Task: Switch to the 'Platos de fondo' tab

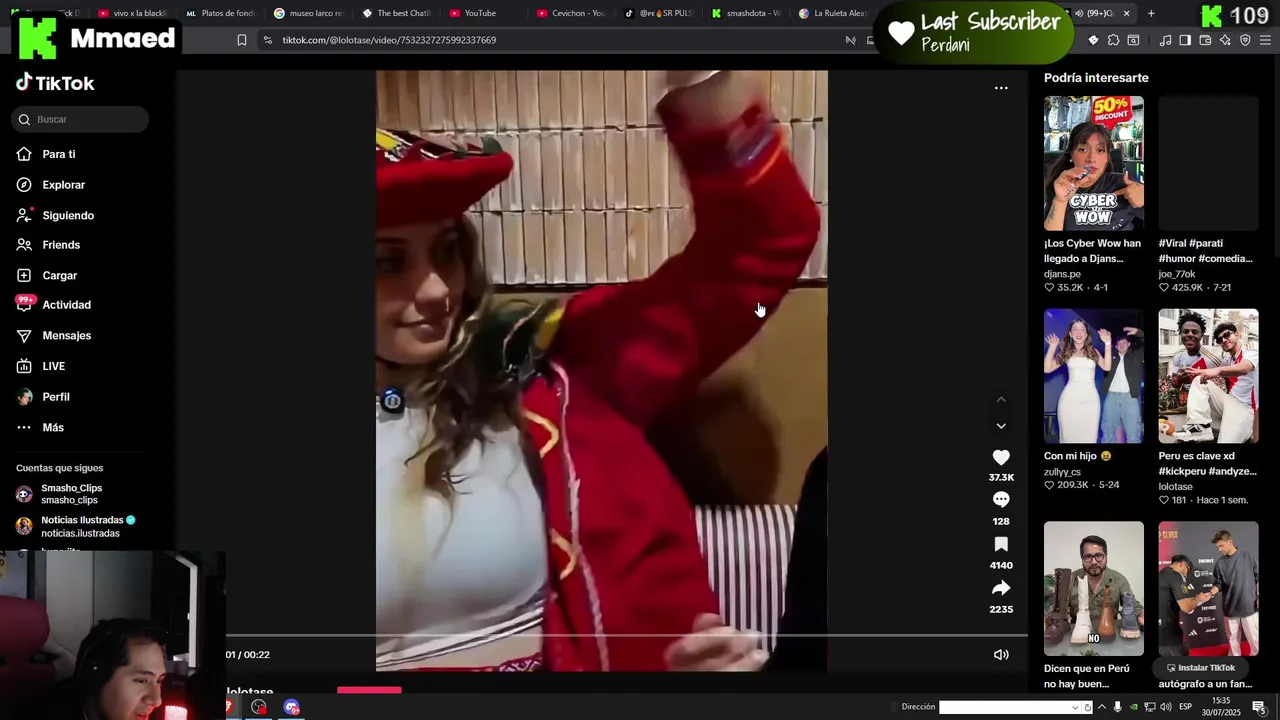Action: pos(220,13)
